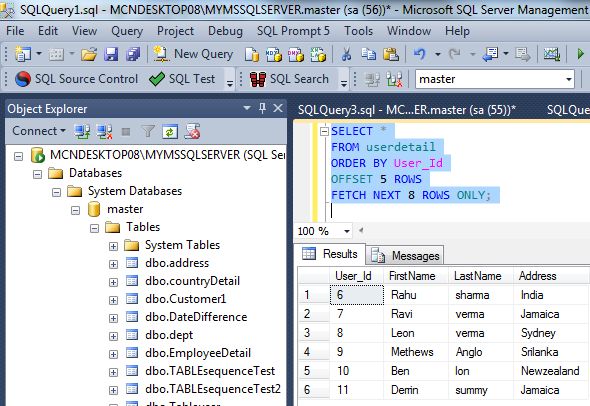Collapse the Databases folder
The height and width of the screenshot is (406, 590).
point(37,174)
